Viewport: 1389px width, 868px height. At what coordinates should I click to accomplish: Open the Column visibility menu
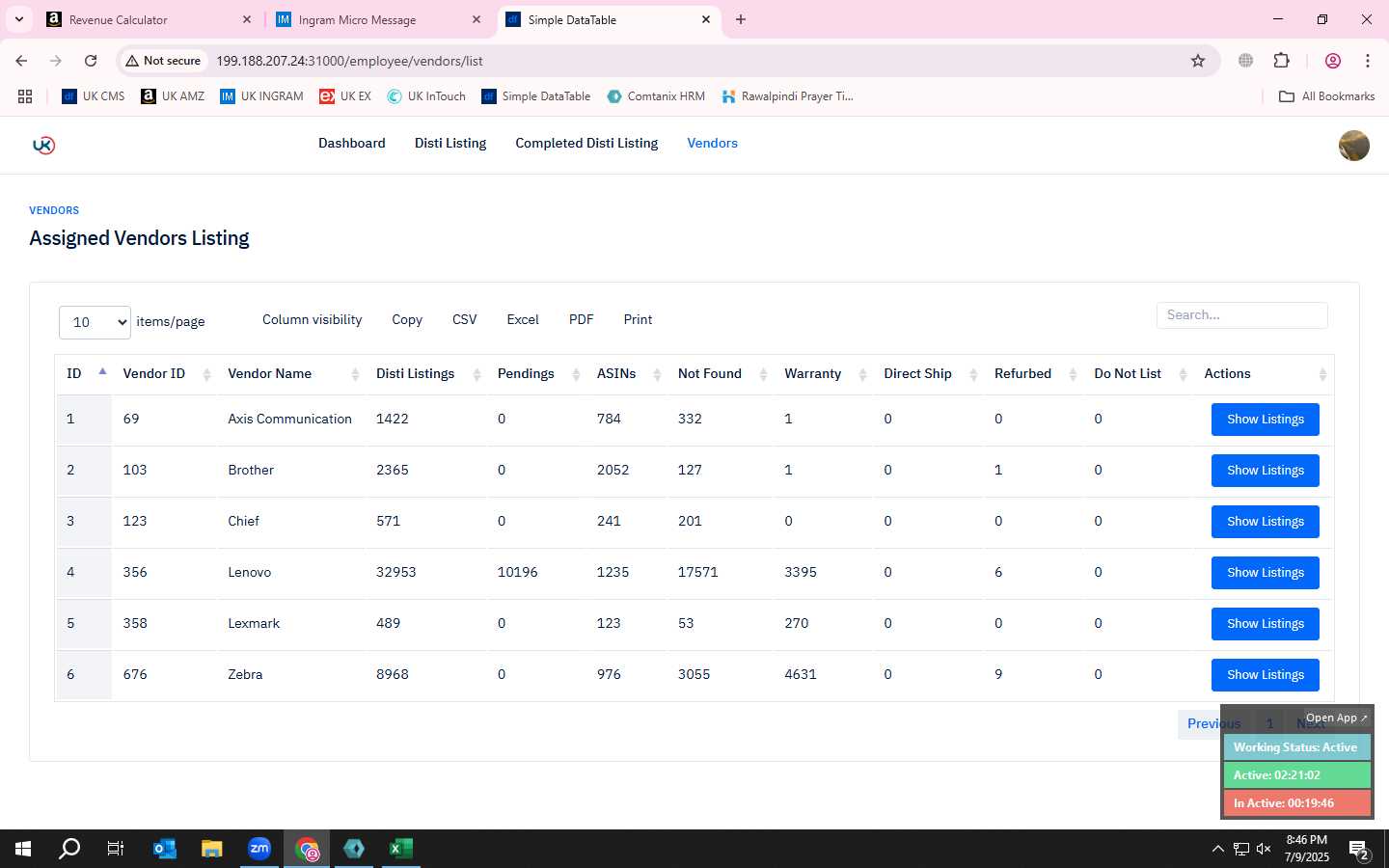pos(313,320)
